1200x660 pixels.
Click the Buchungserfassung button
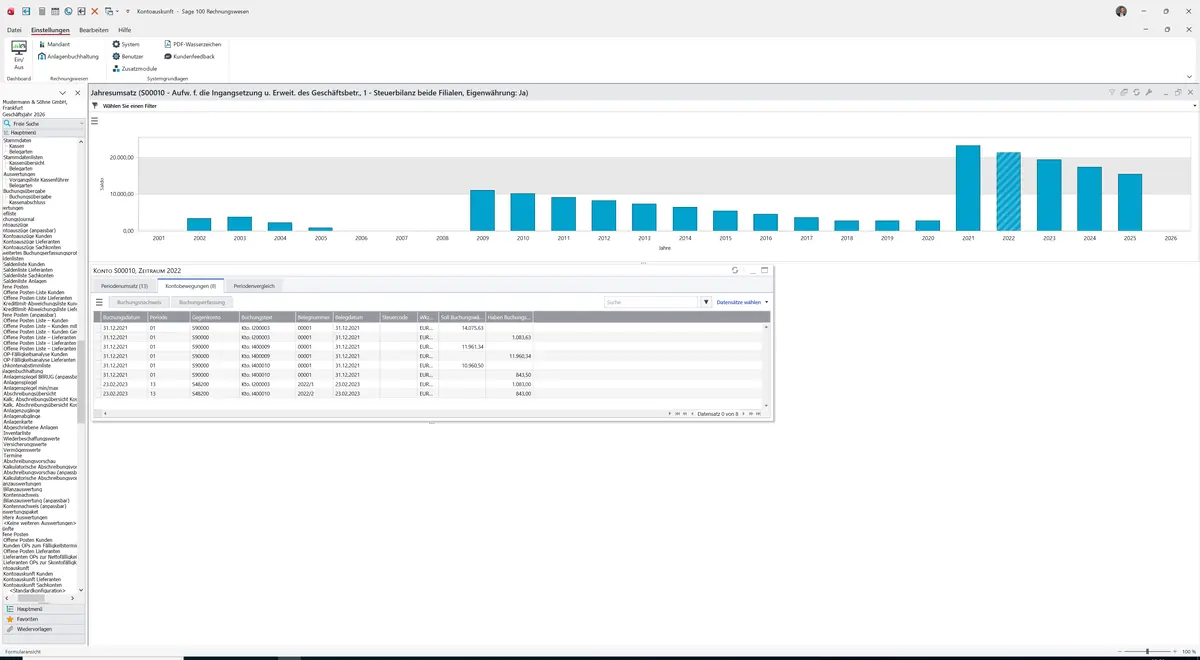pyautogui.click(x=202, y=301)
